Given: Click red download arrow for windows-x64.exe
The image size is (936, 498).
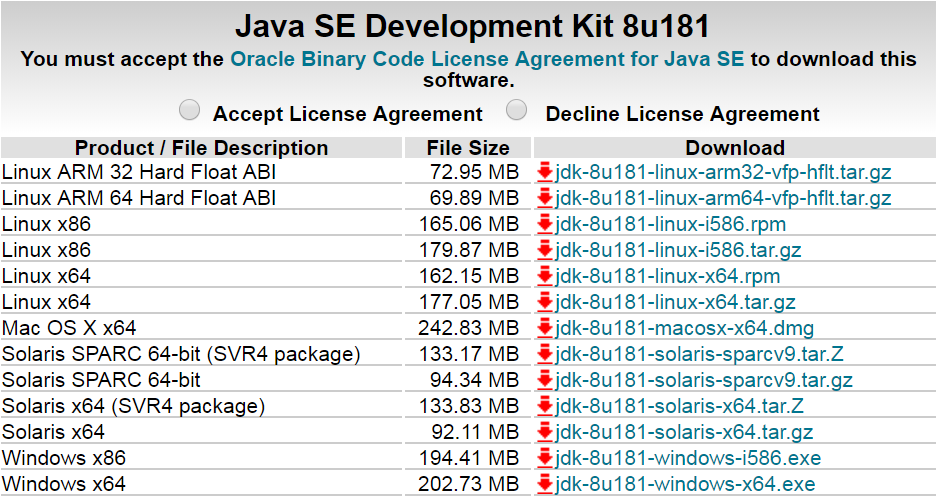Looking at the screenshot, I should [544, 484].
